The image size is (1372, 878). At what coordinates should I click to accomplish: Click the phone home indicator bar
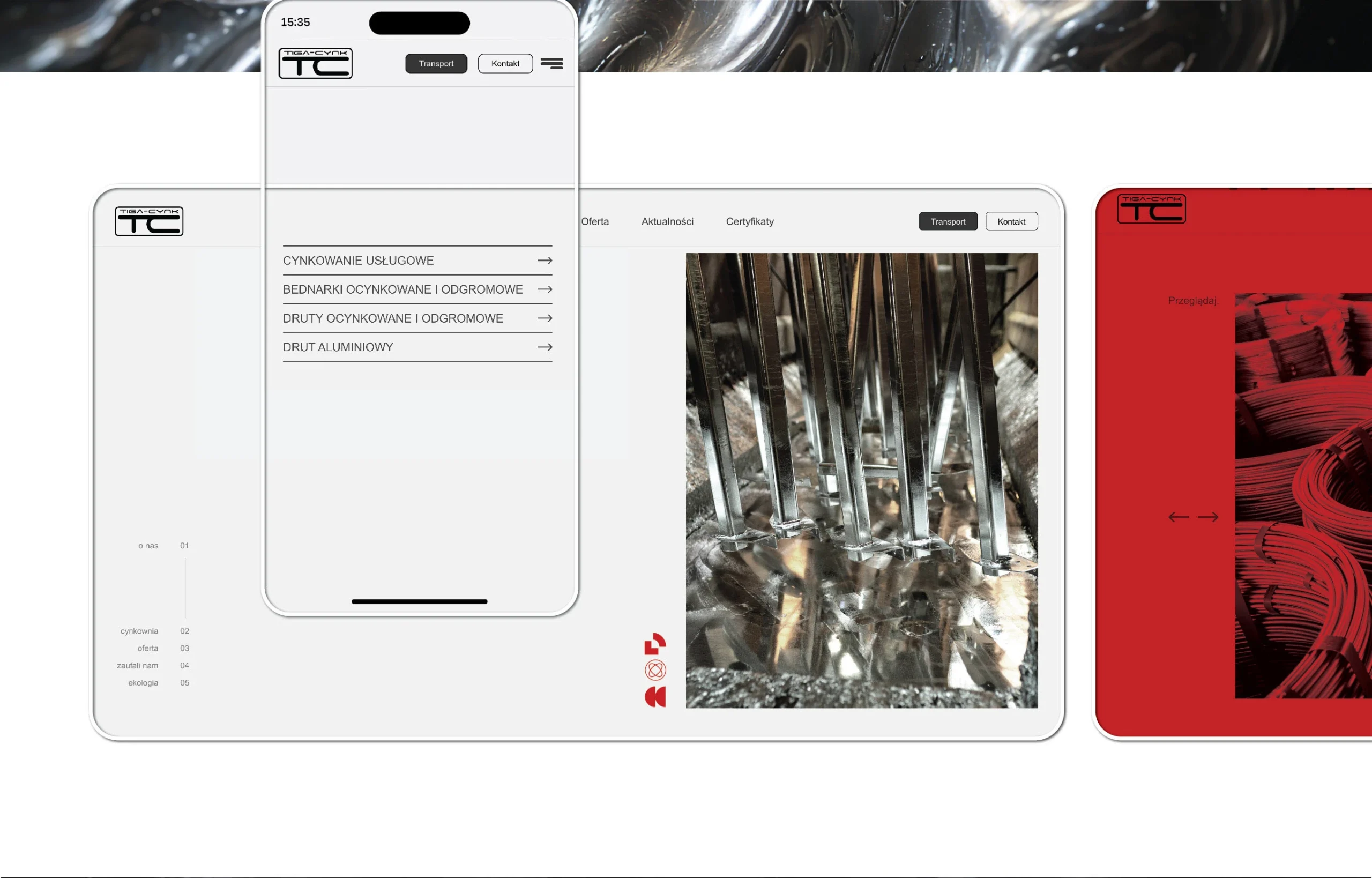pyautogui.click(x=420, y=601)
